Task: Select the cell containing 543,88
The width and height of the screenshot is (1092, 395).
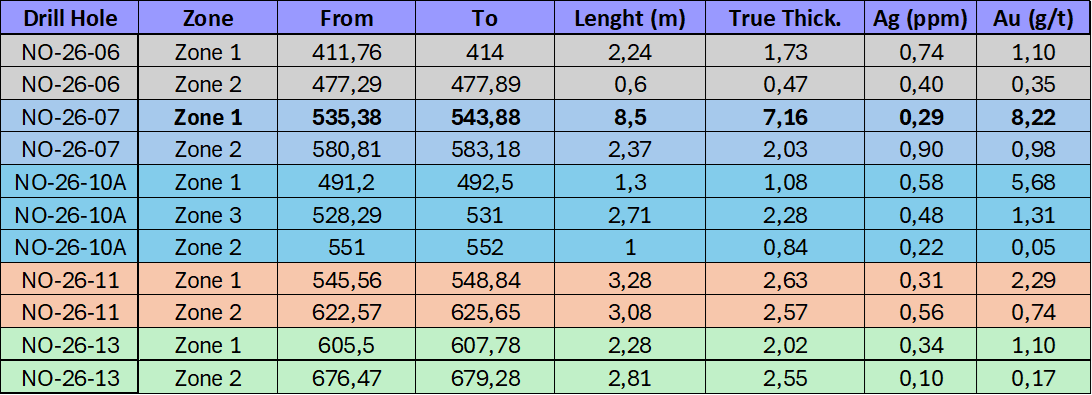Action: 485,117
